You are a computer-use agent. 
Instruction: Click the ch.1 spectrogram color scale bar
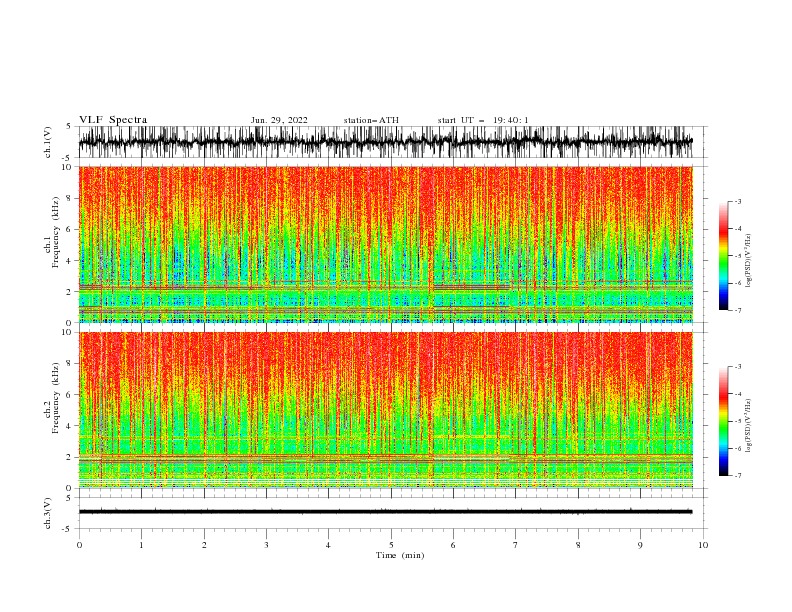(723, 256)
